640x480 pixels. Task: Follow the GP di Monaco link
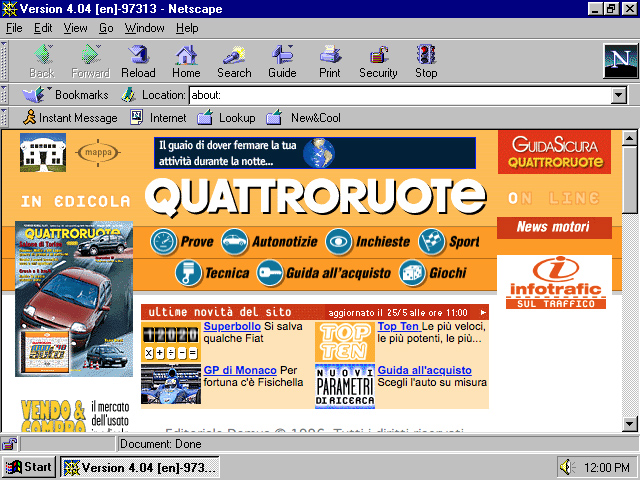tap(240, 370)
